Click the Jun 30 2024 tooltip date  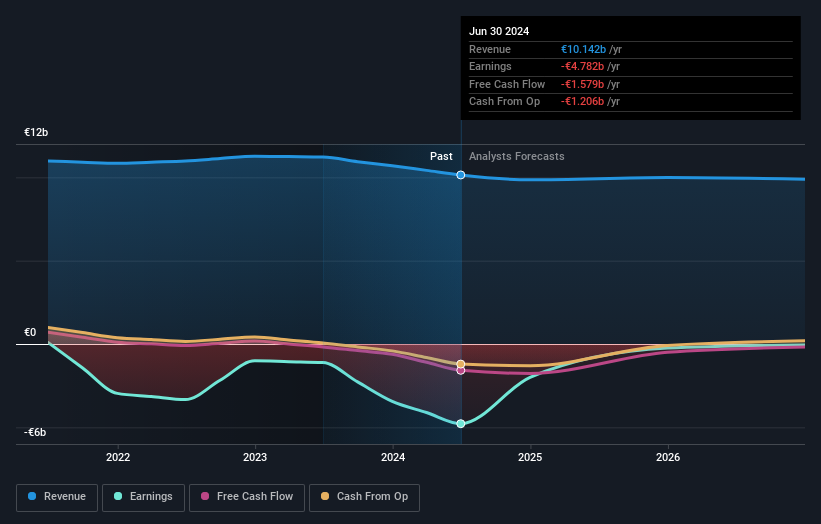(499, 31)
